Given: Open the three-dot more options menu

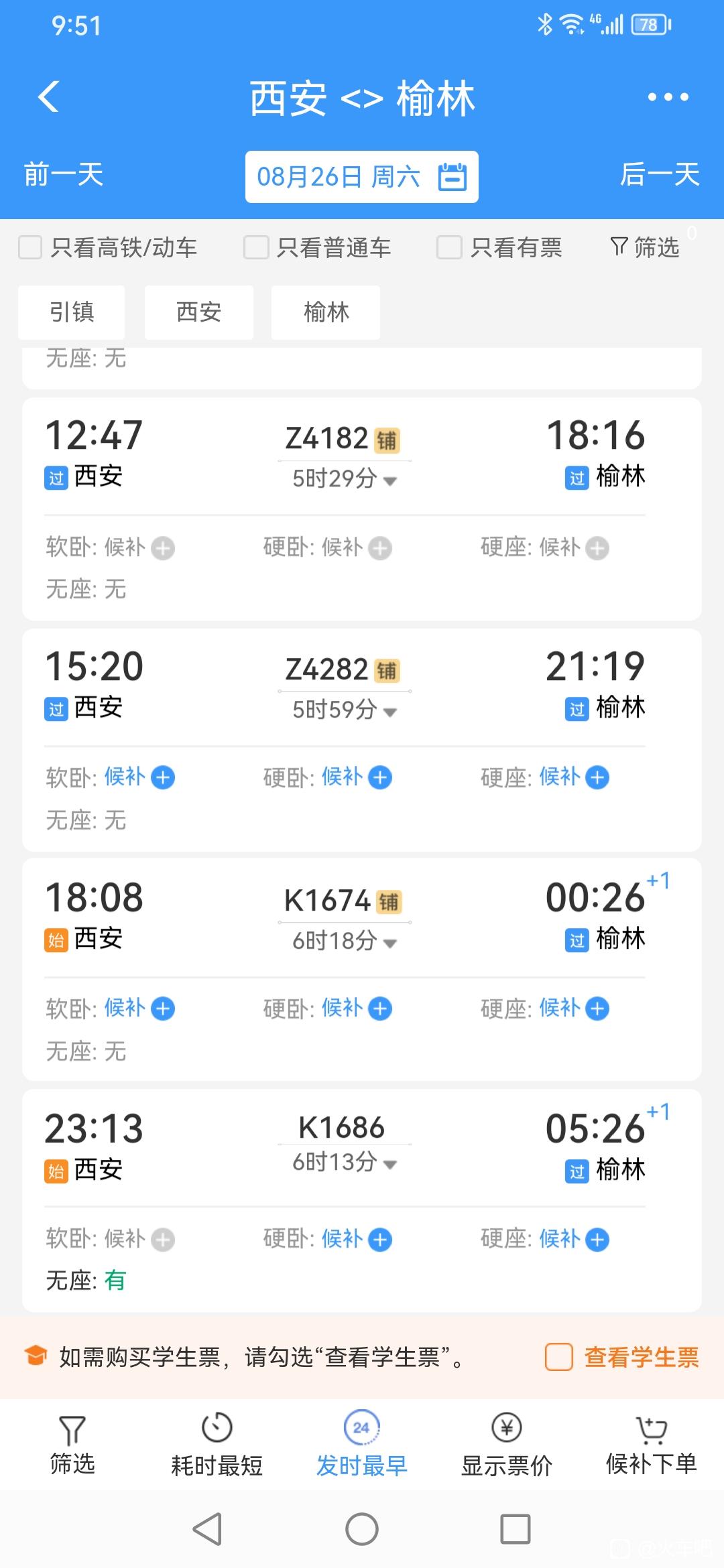Looking at the screenshot, I should coord(668,97).
